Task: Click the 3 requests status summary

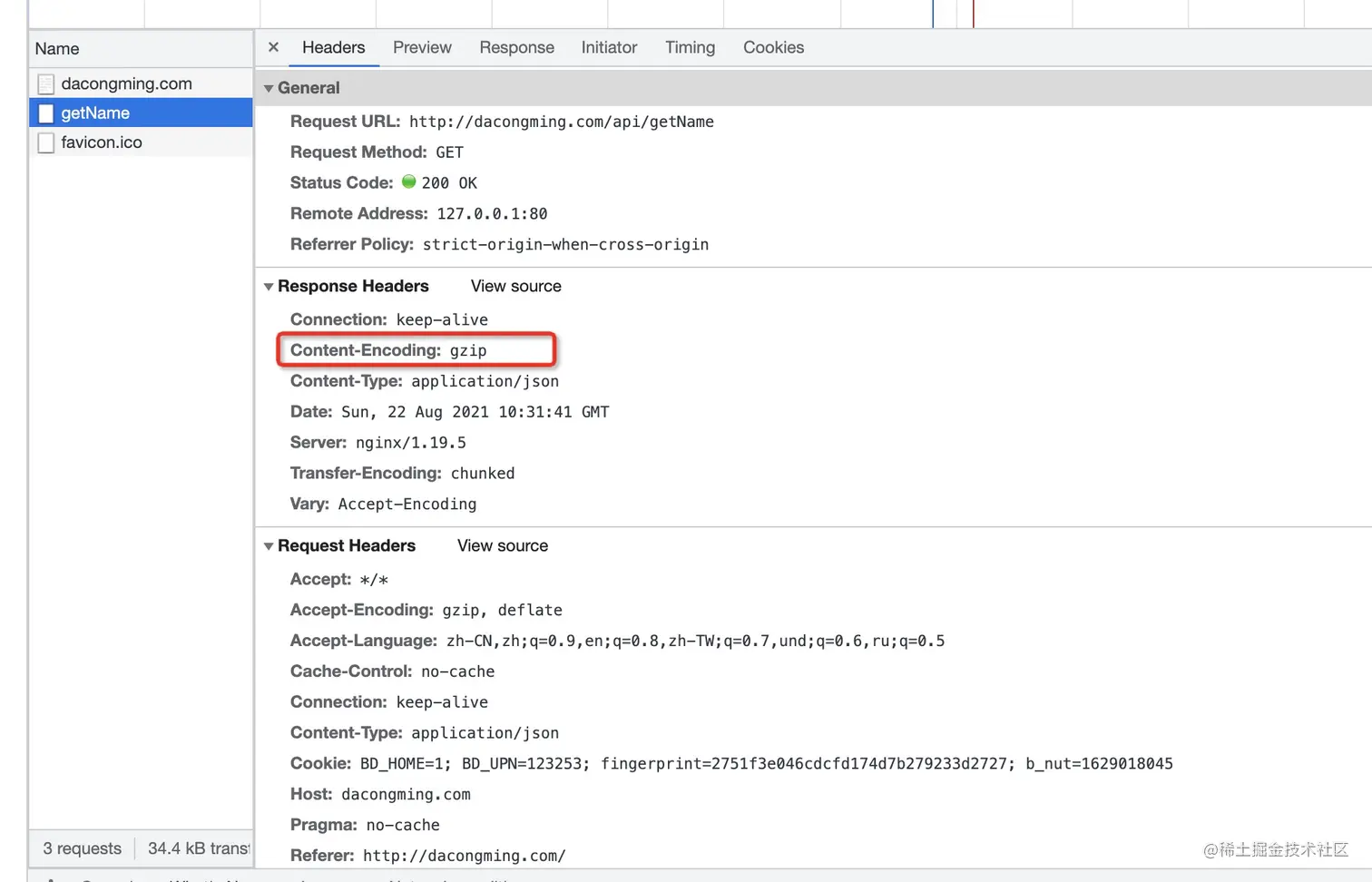Action: pos(83,848)
